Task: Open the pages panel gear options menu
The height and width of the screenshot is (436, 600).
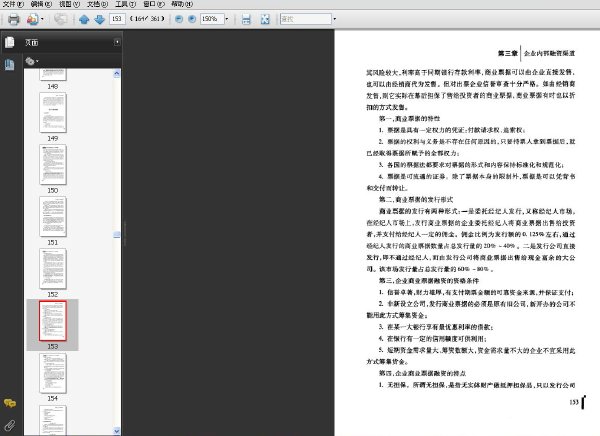Action: click(x=31, y=61)
